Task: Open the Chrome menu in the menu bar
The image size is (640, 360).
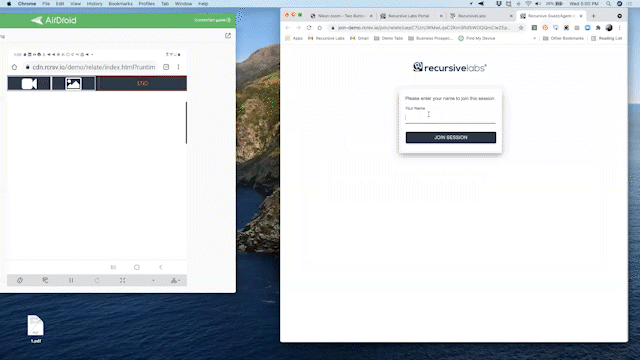Action: [x=27, y=4]
